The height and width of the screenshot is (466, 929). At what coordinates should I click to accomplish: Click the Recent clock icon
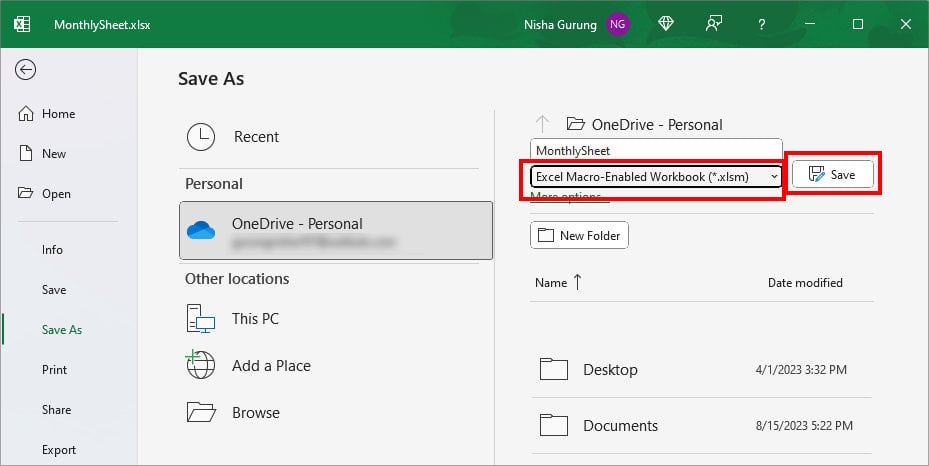tap(201, 137)
